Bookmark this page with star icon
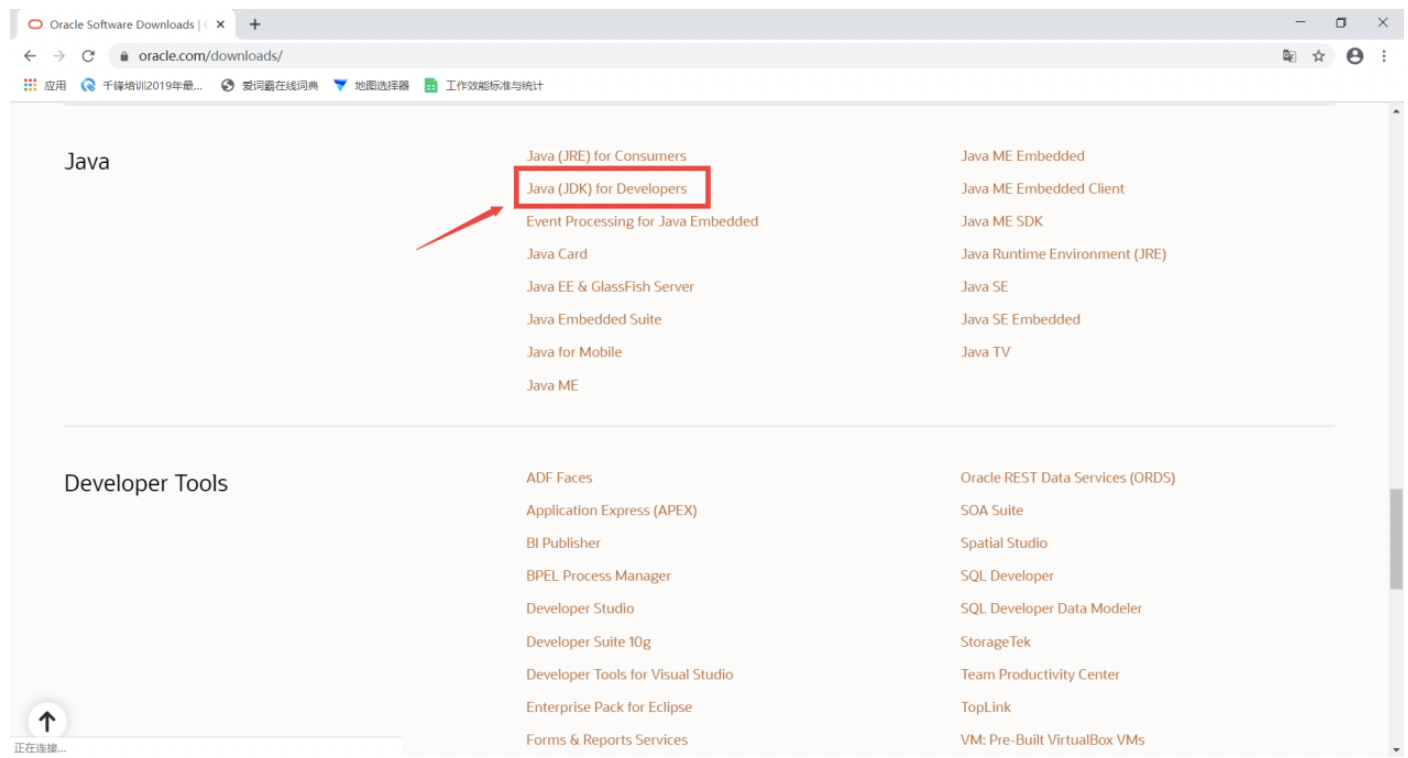This screenshot has width=1408, height=758. click(1319, 56)
